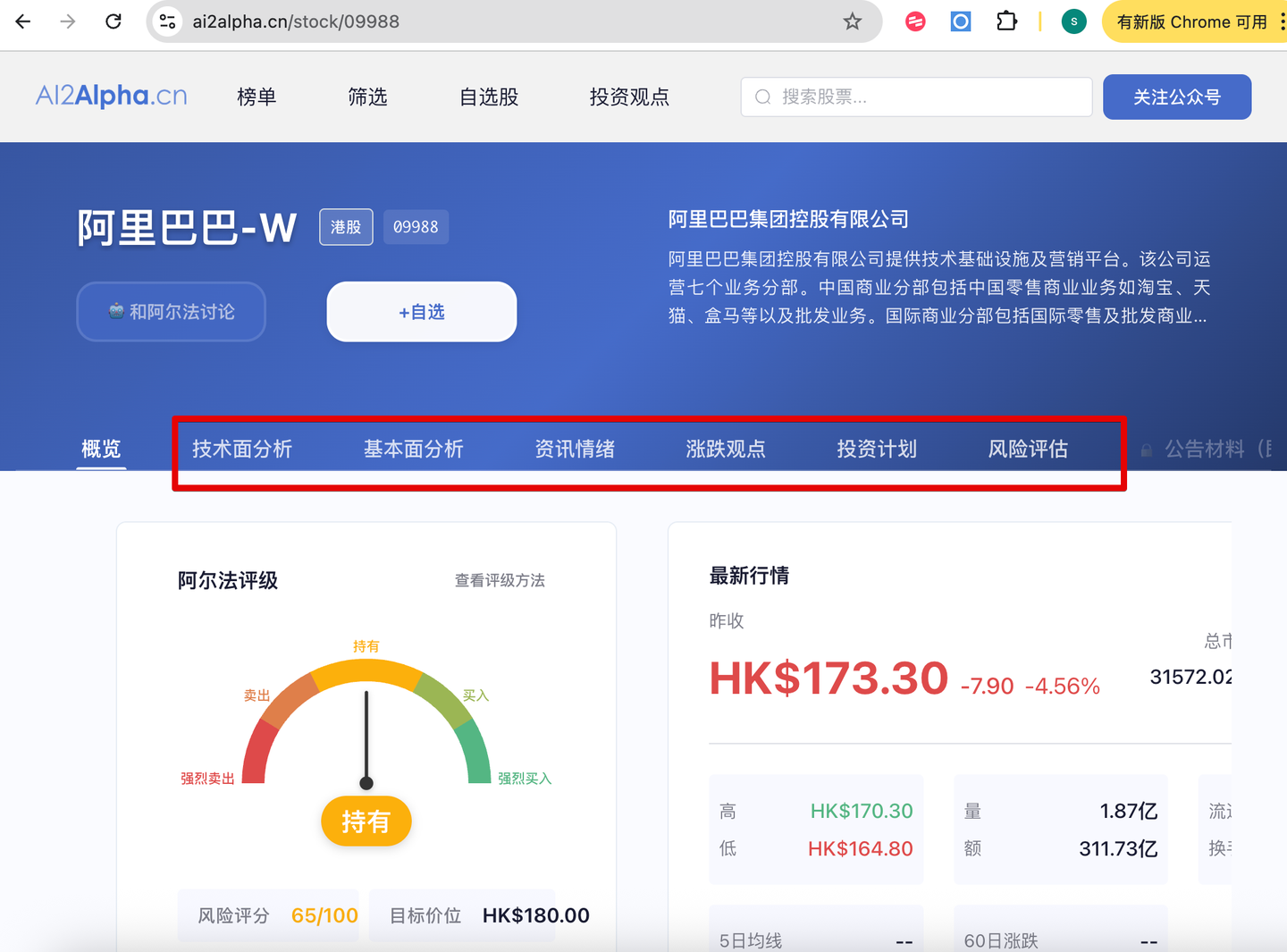Reload the page with the refresh icon
This screenshot has width=1287, height=952.
114,21
